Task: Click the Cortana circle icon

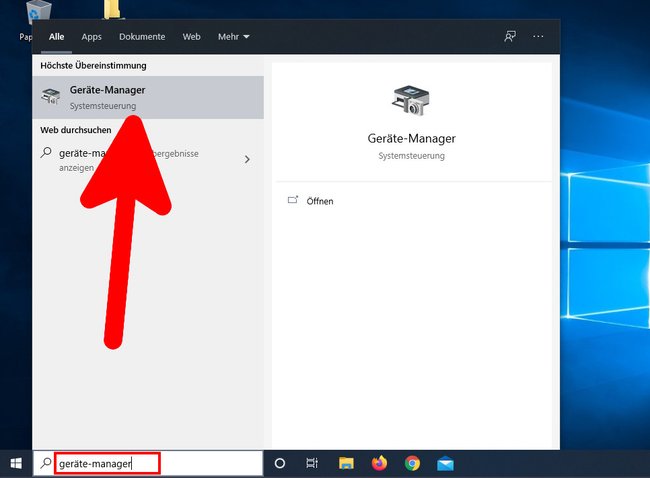Action: 280,463
